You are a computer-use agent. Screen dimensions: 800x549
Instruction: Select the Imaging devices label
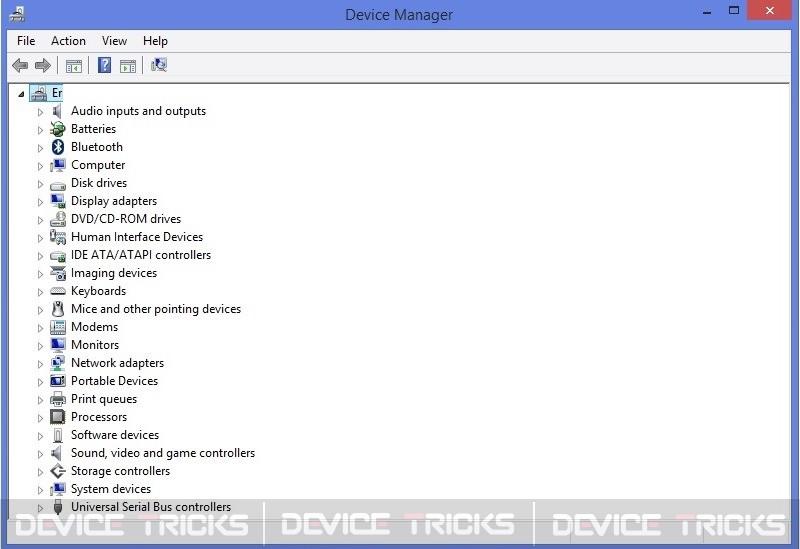(114, 273)
